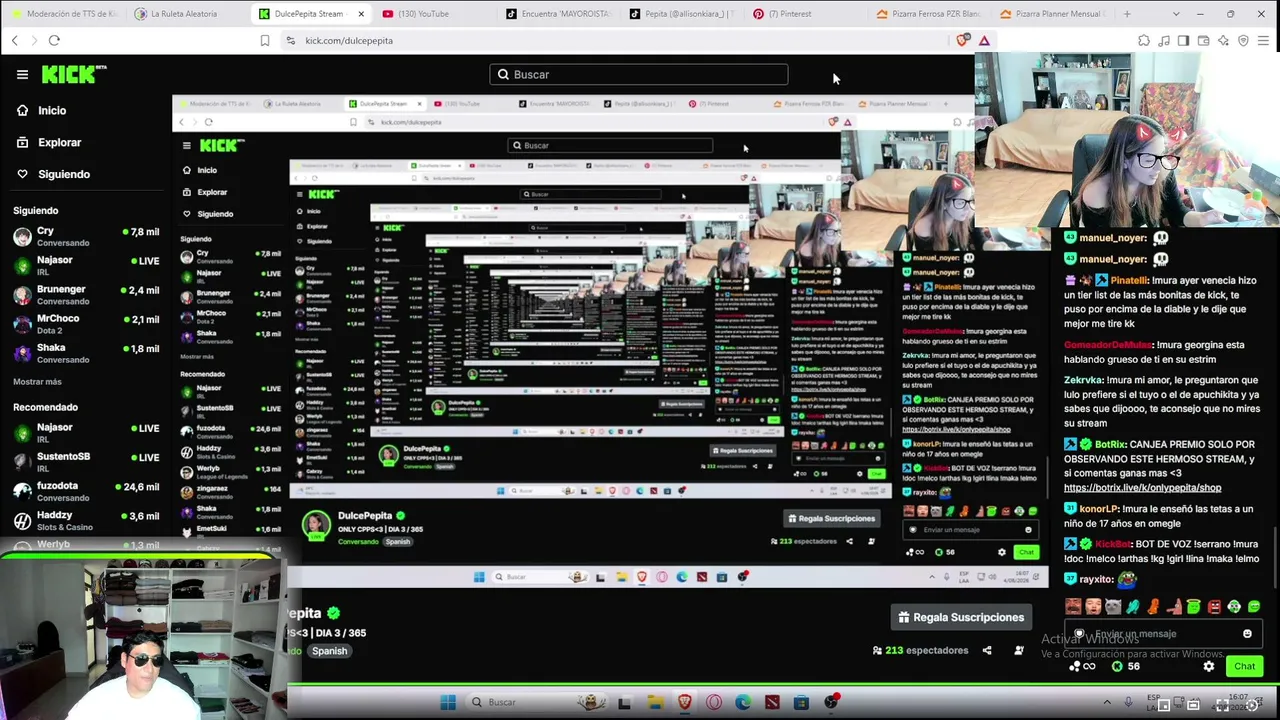Click the share icon beside espectadores

(987, 650)
